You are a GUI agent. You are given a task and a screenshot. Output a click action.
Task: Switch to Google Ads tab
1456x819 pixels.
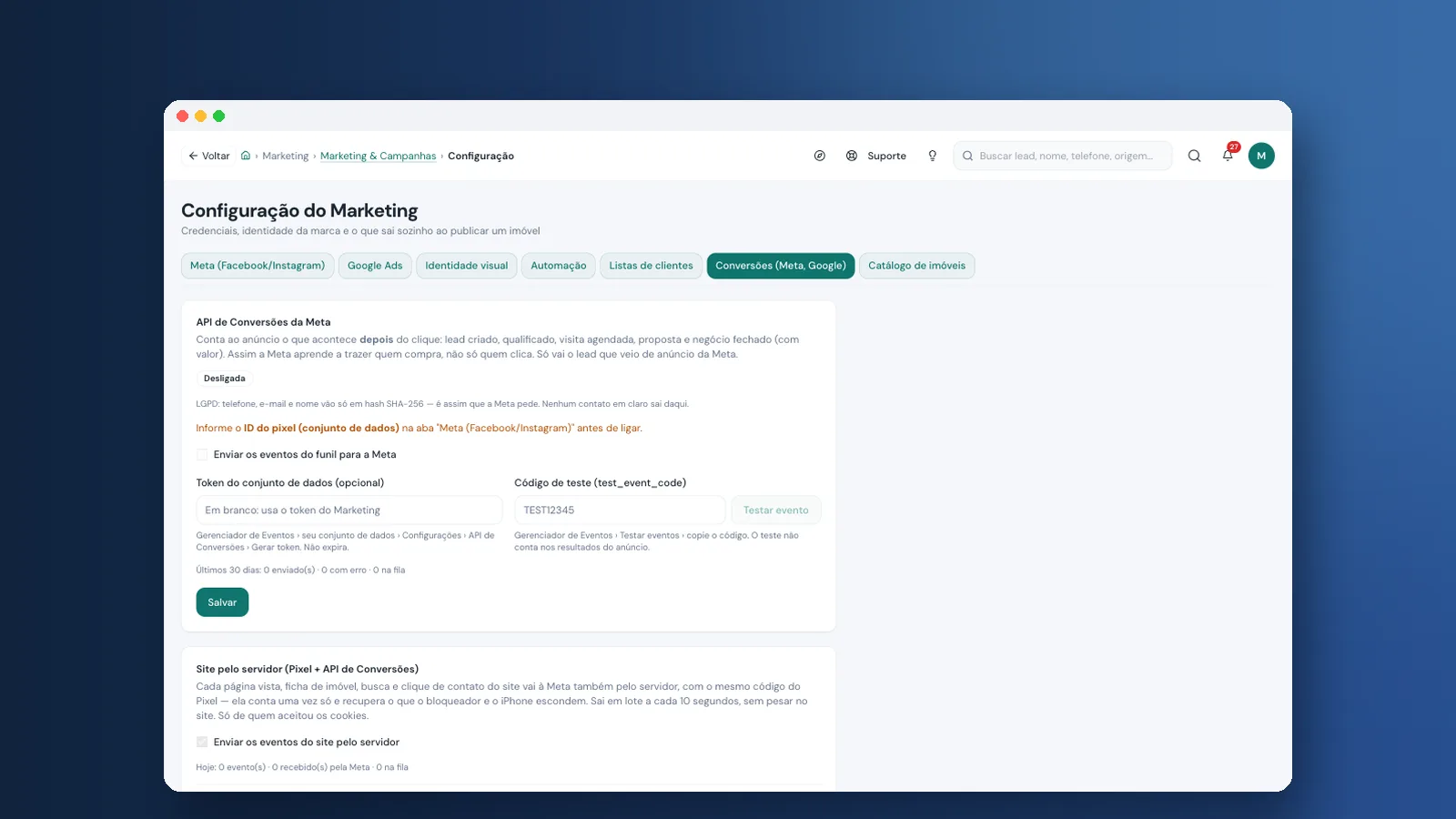click(x=375, y=266)
